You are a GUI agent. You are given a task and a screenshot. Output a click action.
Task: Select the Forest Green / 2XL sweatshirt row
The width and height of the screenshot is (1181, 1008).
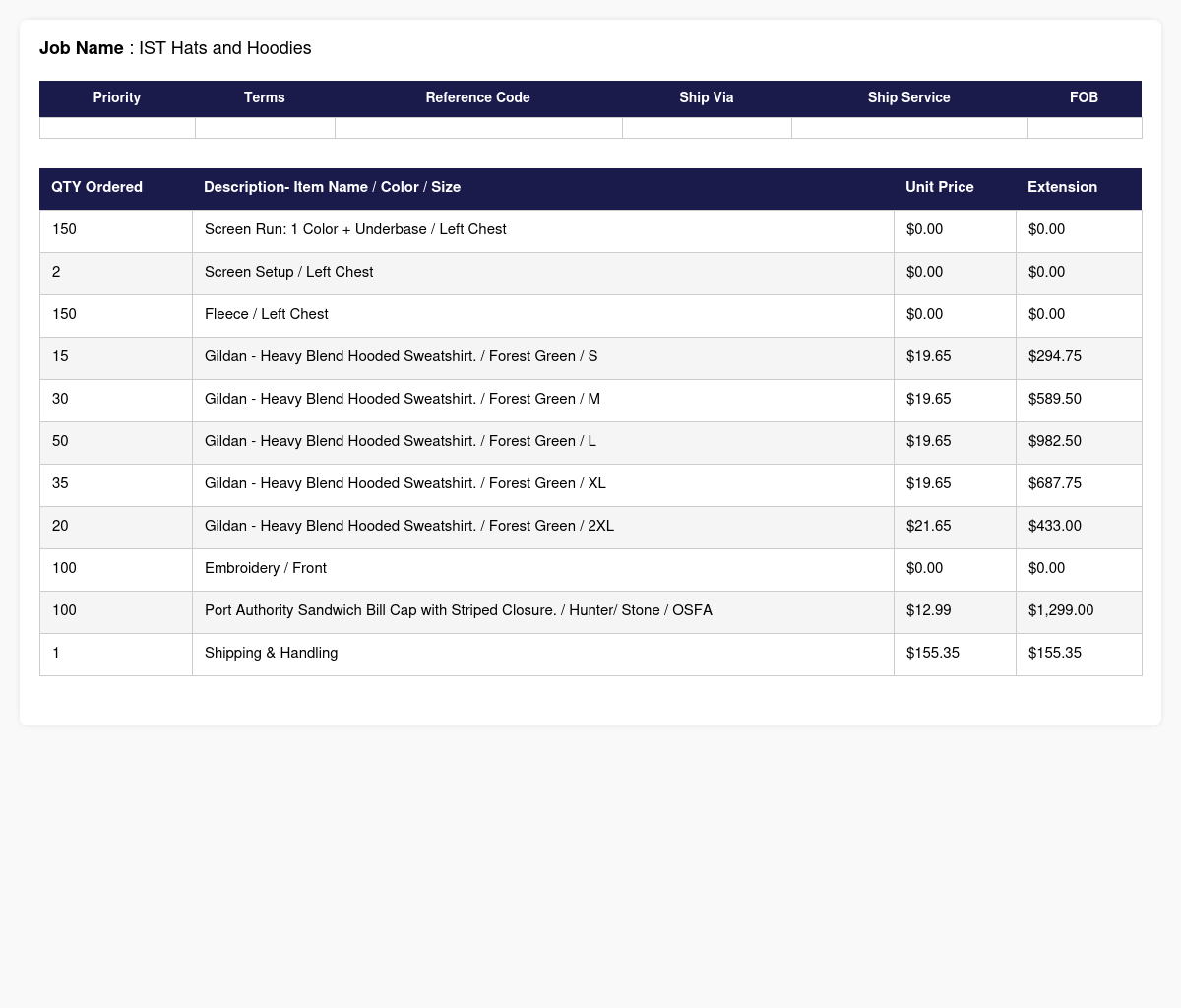(590, 527)
